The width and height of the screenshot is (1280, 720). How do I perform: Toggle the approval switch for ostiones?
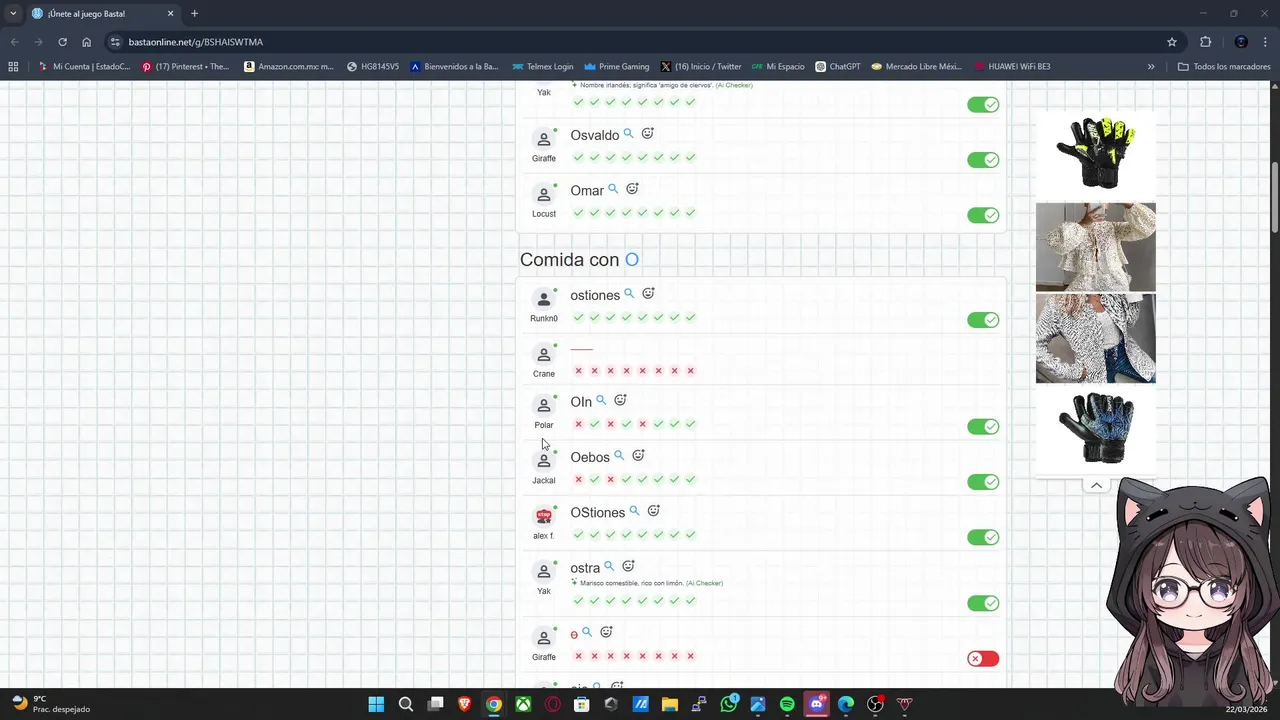pos(983,320)
